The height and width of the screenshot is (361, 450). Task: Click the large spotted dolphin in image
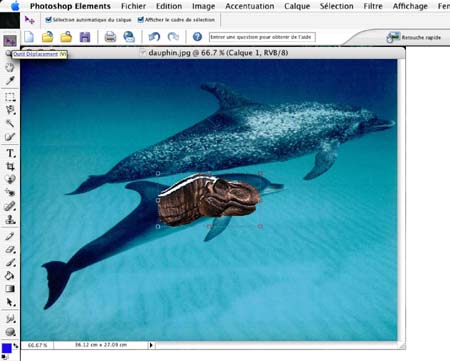pos(233,137)
